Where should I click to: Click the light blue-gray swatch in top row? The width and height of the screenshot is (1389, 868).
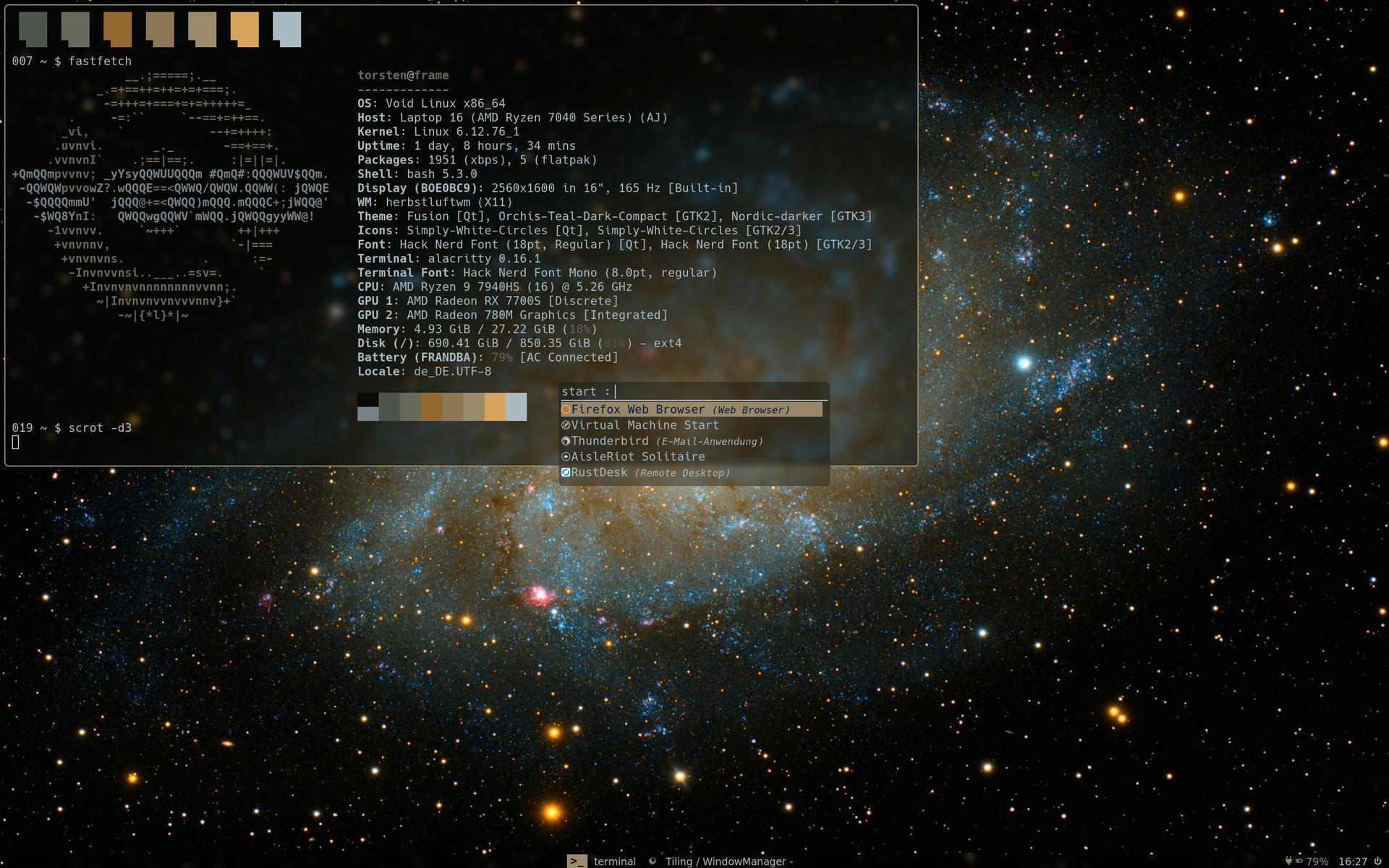coord(286,30)
